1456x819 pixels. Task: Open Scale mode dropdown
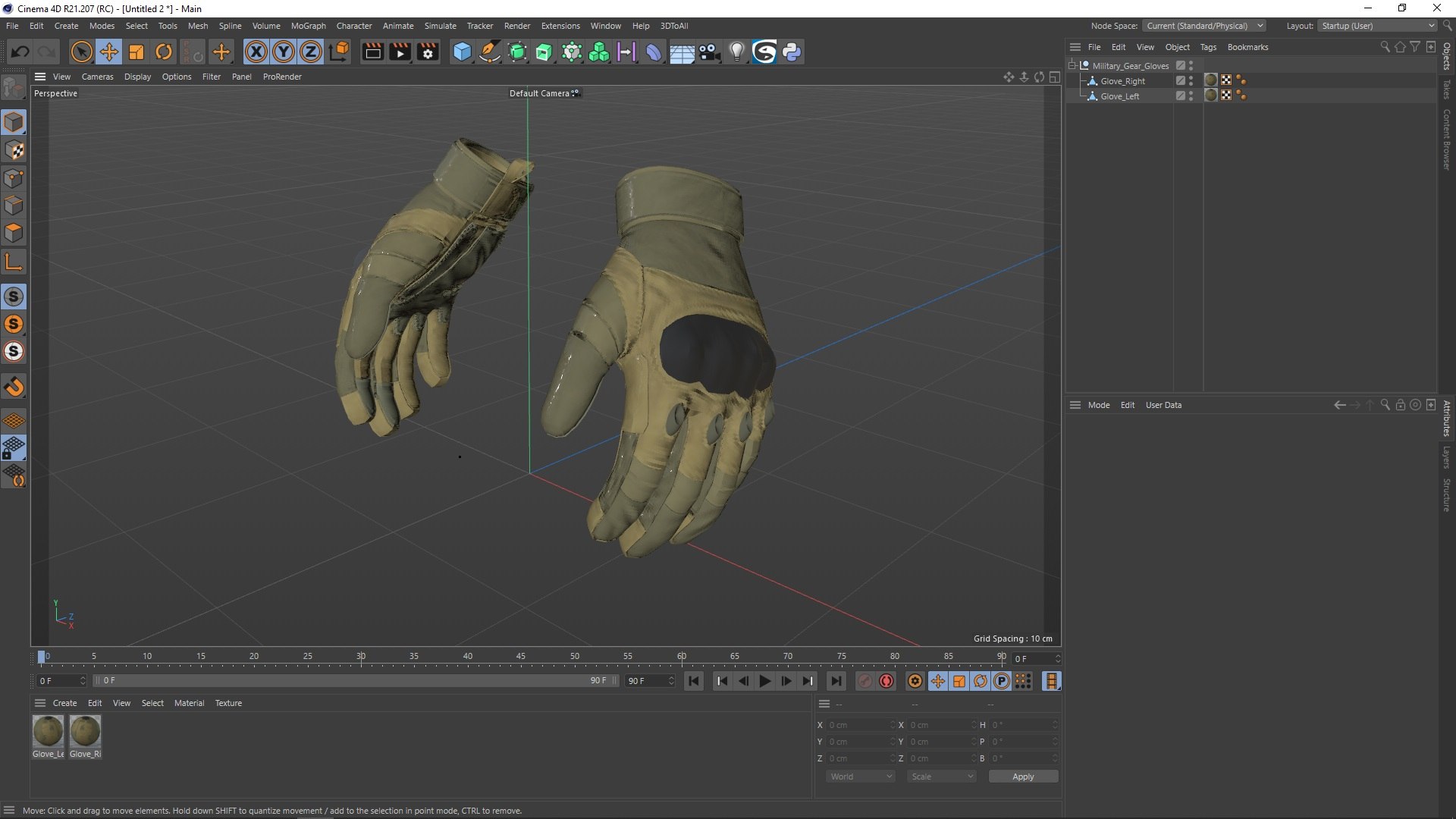tap(941, 777)
